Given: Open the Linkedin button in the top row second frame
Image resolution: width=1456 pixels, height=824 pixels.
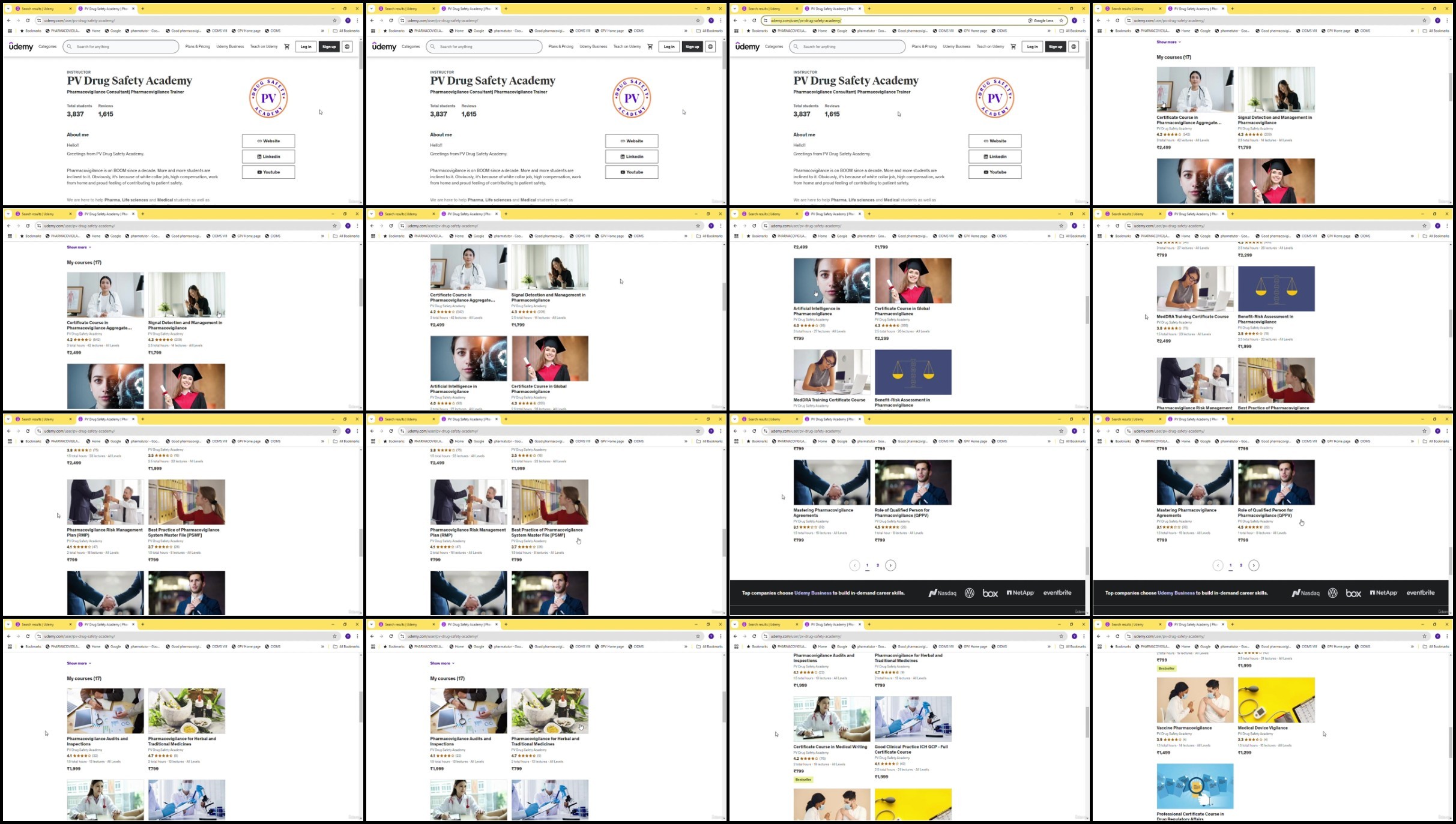Looking at the screenshot, I should click(632, 157).
